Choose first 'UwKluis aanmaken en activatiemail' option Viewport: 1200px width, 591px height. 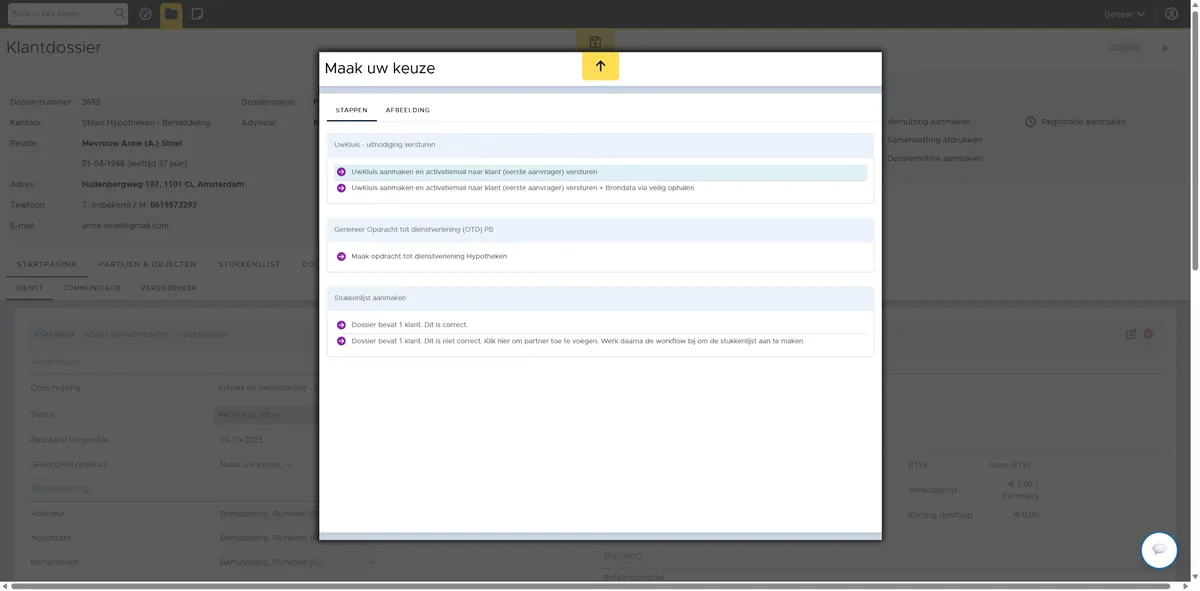600,172
